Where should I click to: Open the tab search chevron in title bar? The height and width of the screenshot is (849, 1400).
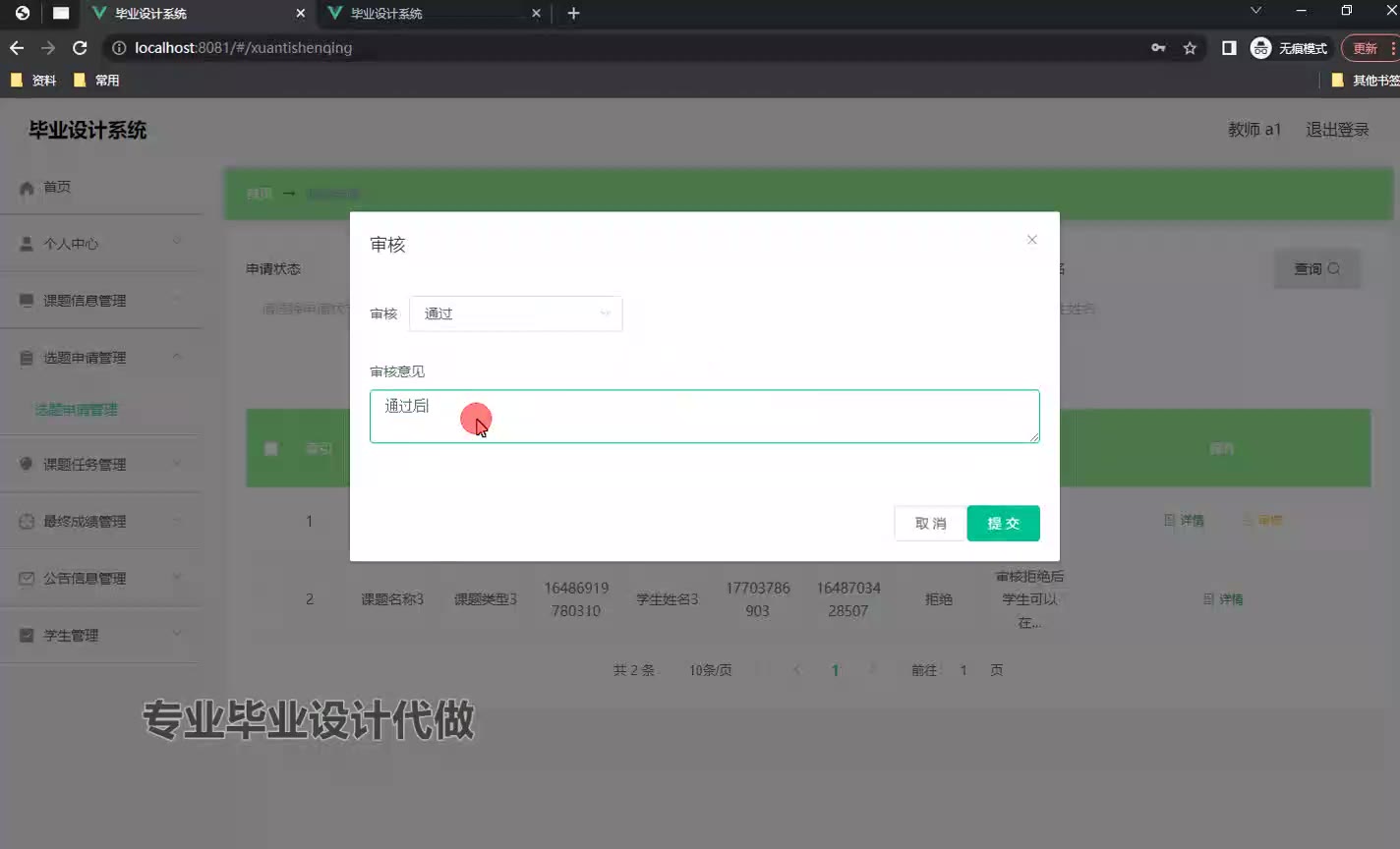click(1255, 11)
